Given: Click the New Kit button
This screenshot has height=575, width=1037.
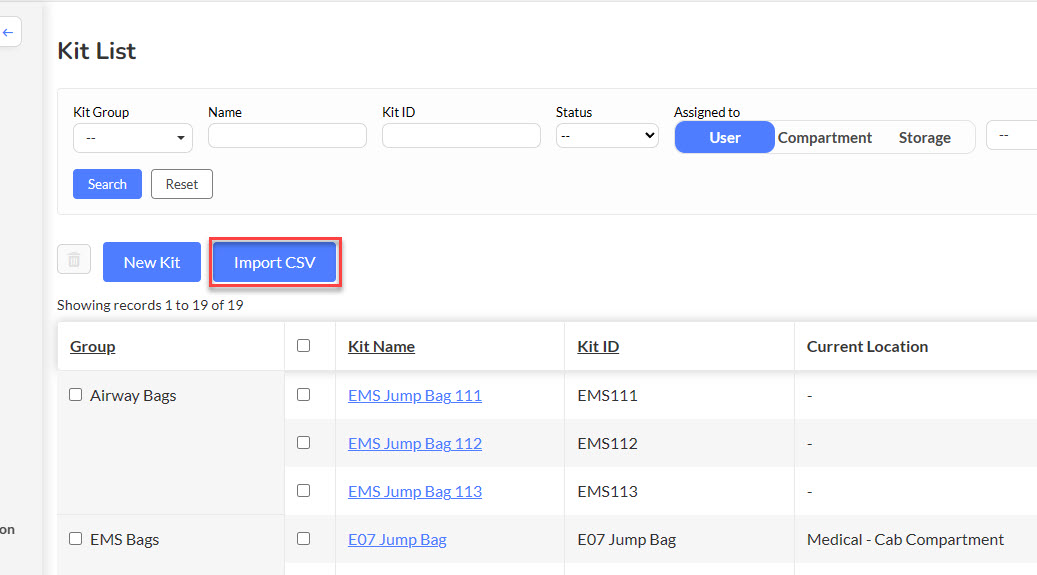Looking at the screenshot, I should pyautogui.click(x=151, y=262).
